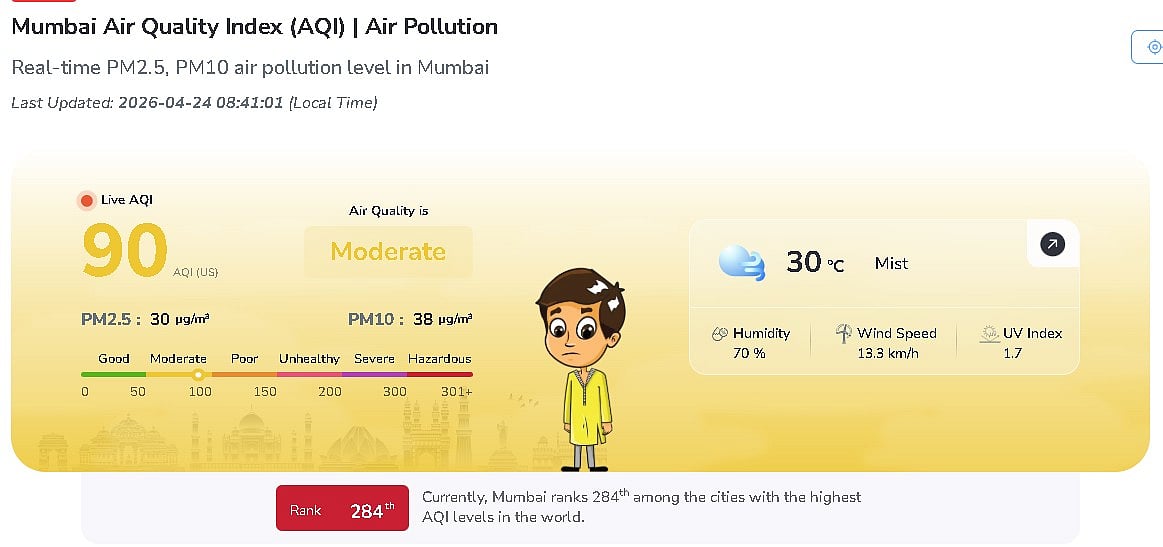
Task: Click the large 90 AQI value
Action: 124,249
